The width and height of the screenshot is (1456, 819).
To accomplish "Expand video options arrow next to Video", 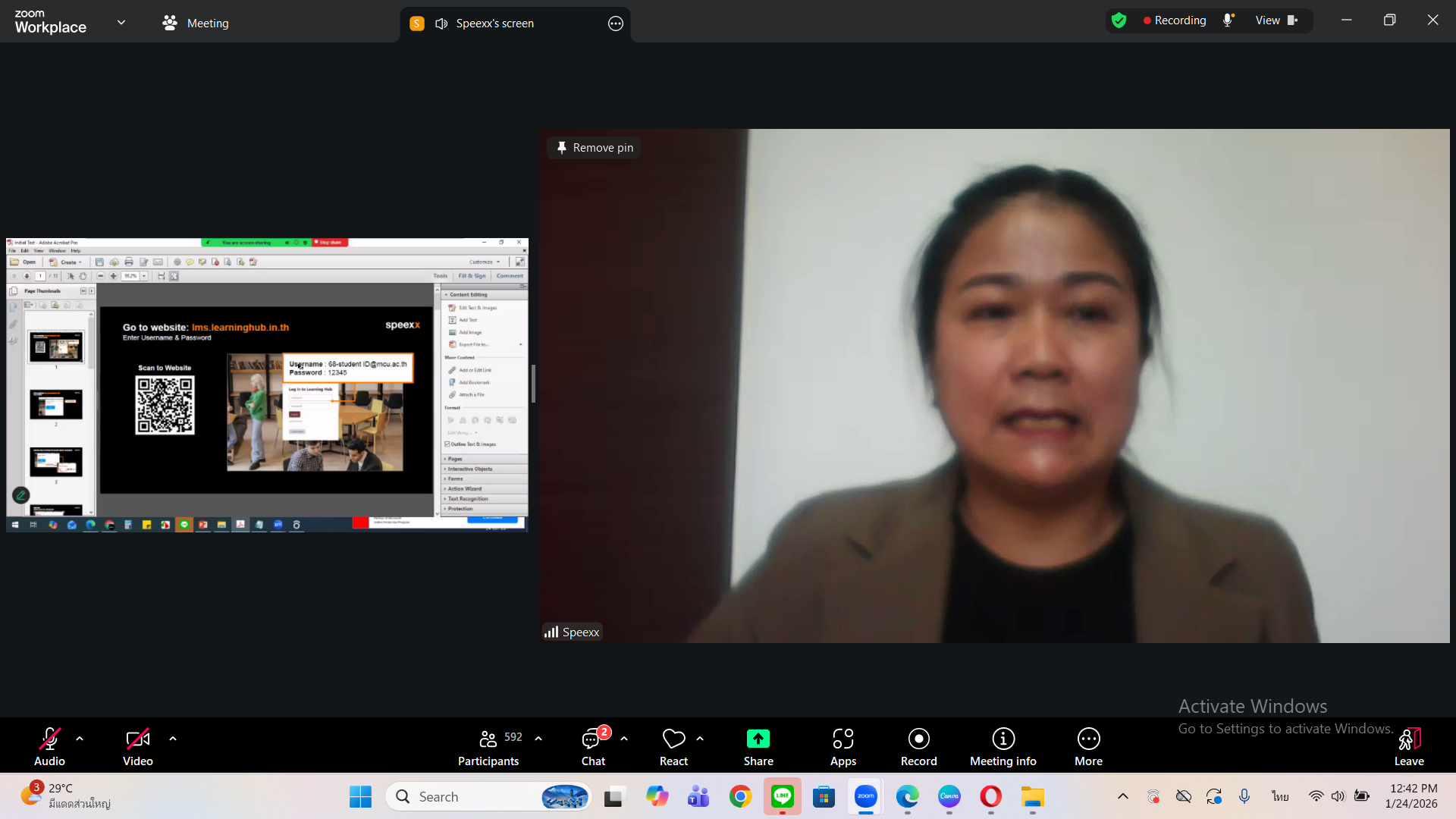I will (x=173, y=739).
